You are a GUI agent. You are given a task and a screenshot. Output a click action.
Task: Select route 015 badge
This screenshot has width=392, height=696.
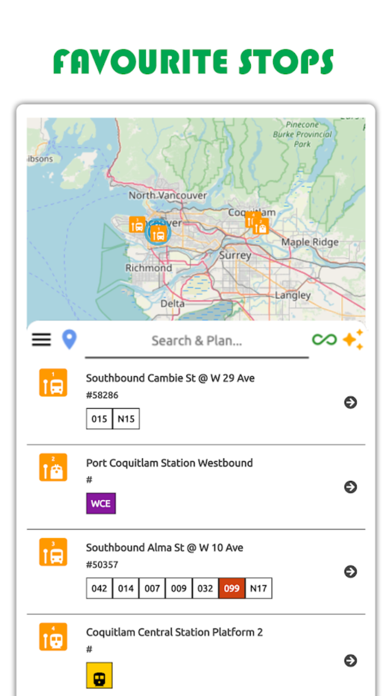[x=99, y=419]
